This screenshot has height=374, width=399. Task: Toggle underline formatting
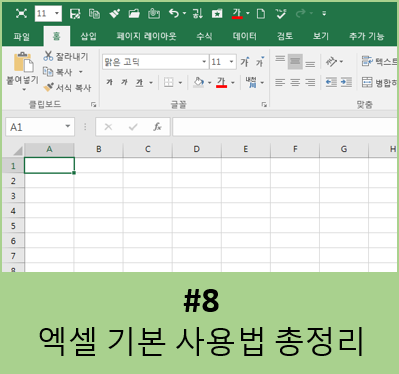tap(139, 82)
